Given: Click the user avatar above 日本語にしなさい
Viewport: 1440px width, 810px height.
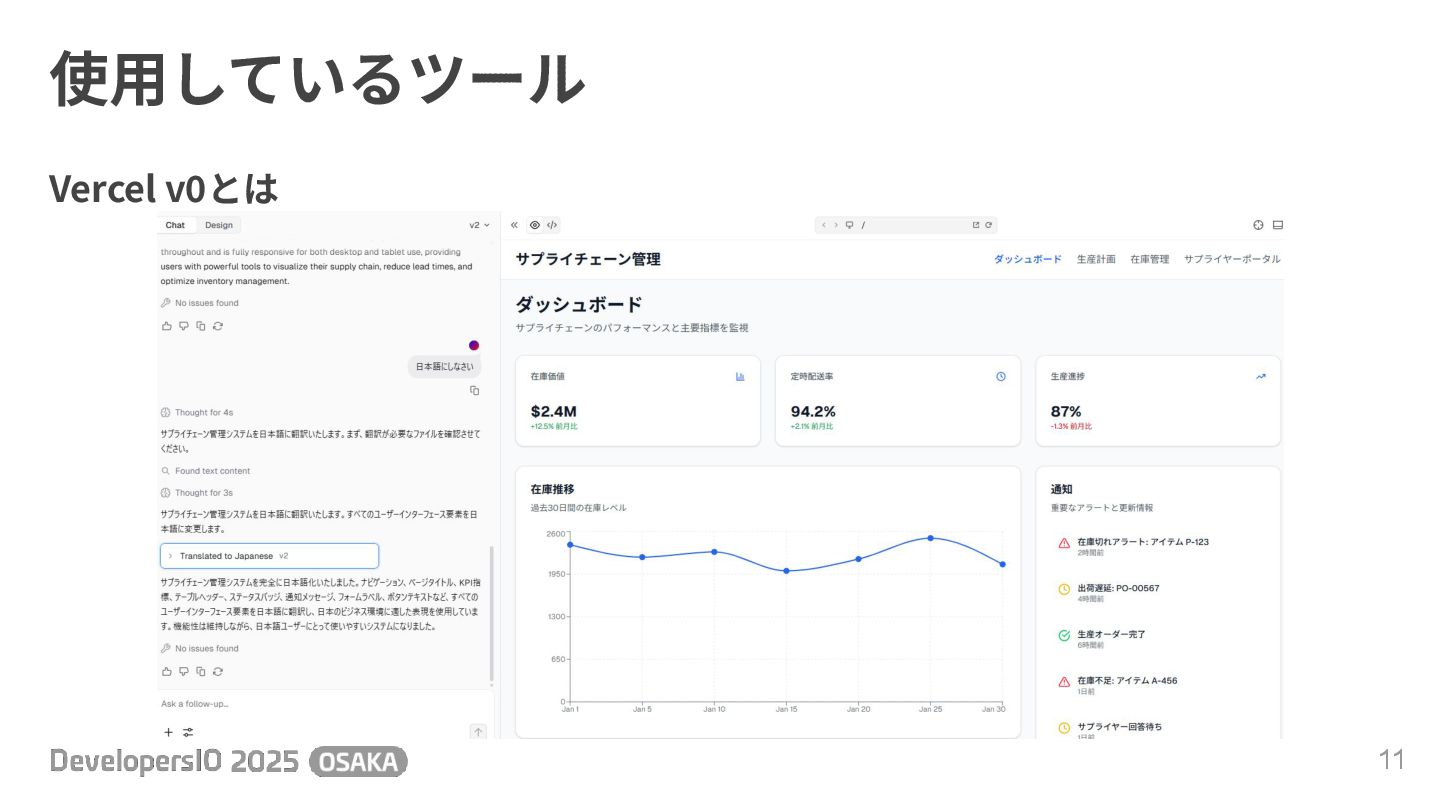Looking at the screenshot, I should pos(474,345).
